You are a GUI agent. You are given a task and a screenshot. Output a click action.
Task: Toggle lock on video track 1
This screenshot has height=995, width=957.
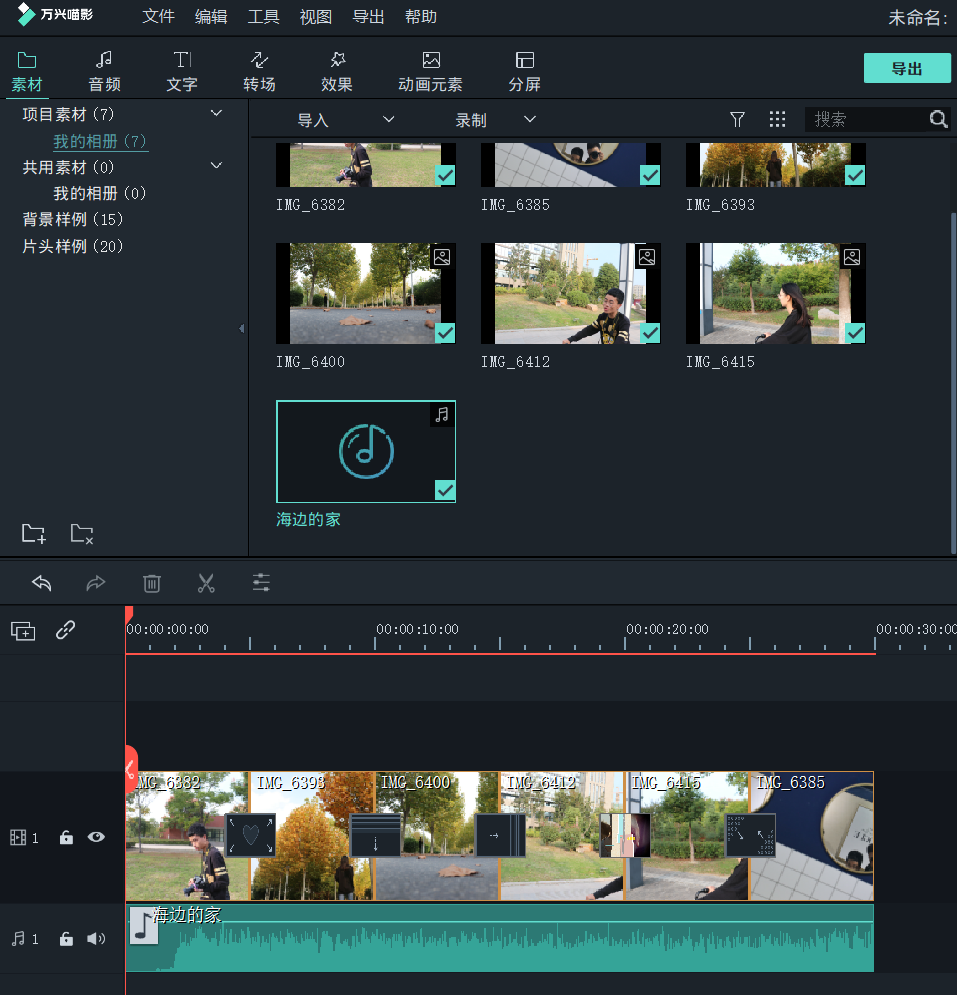pyautogui.click(x=66, y=838)
